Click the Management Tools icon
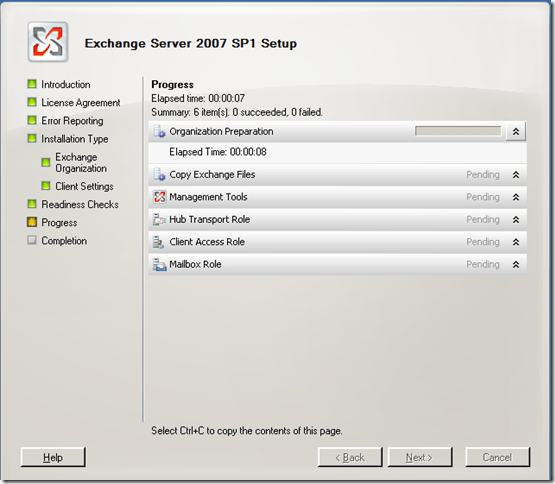Screen dimensions: 555x484 coord(160,197)
